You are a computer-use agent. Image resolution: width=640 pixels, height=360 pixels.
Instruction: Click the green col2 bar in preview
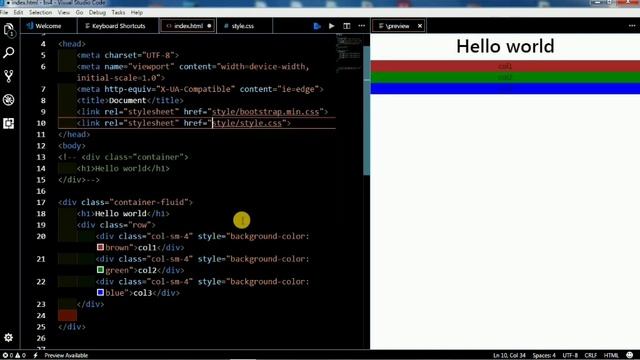coord(505,77)
